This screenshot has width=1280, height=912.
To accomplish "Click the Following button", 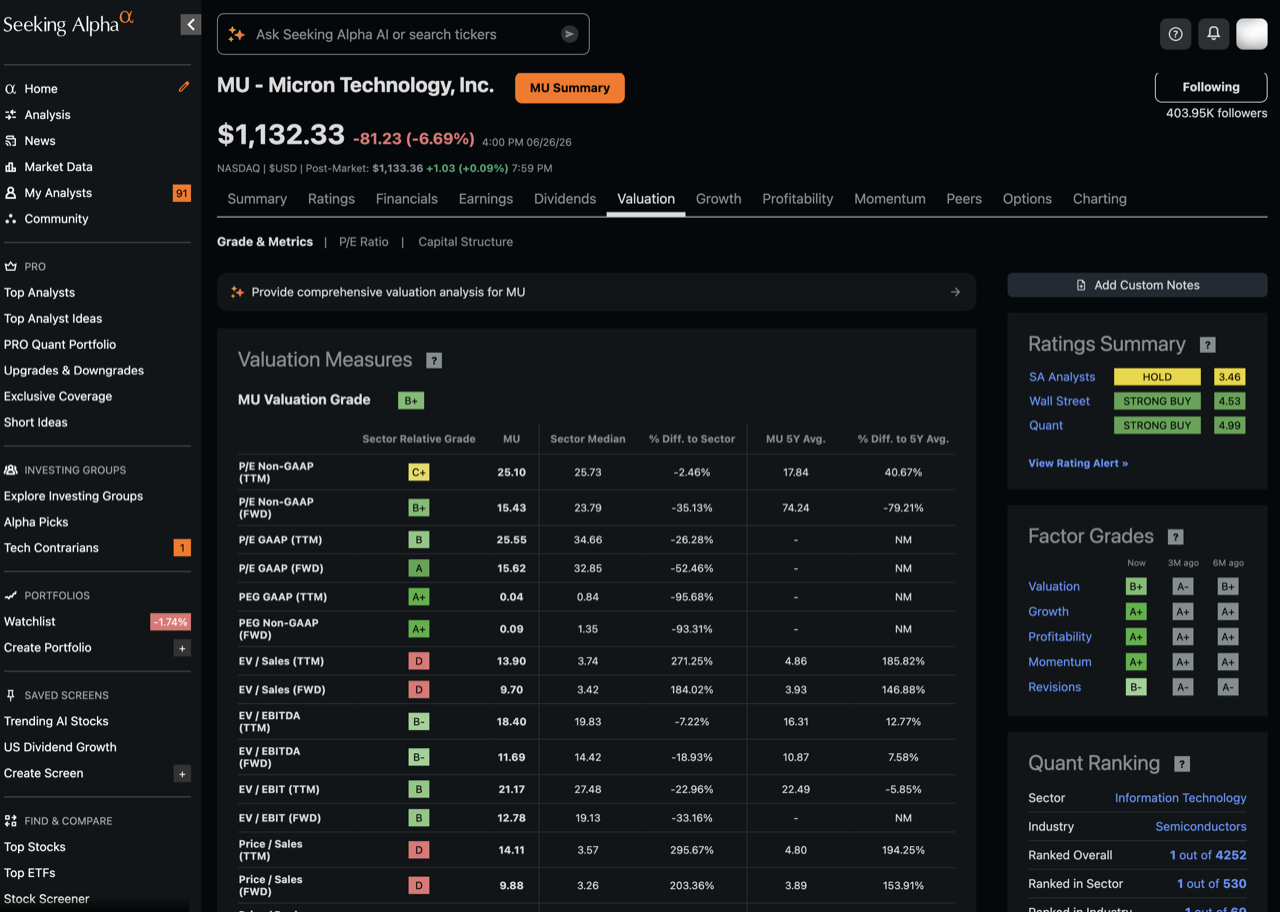I will [1211, 87].
